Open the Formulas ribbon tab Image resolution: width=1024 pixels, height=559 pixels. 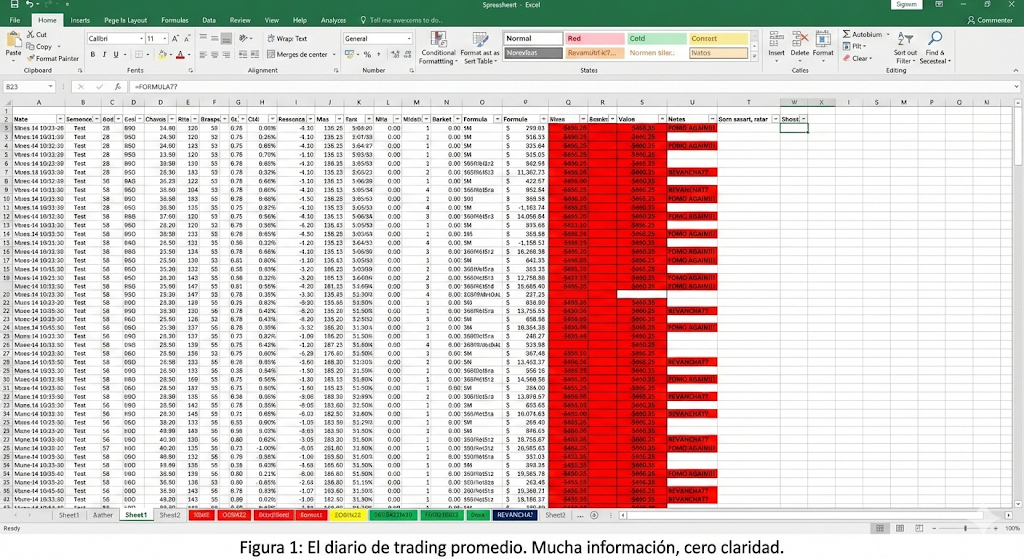tap(174, 20)
